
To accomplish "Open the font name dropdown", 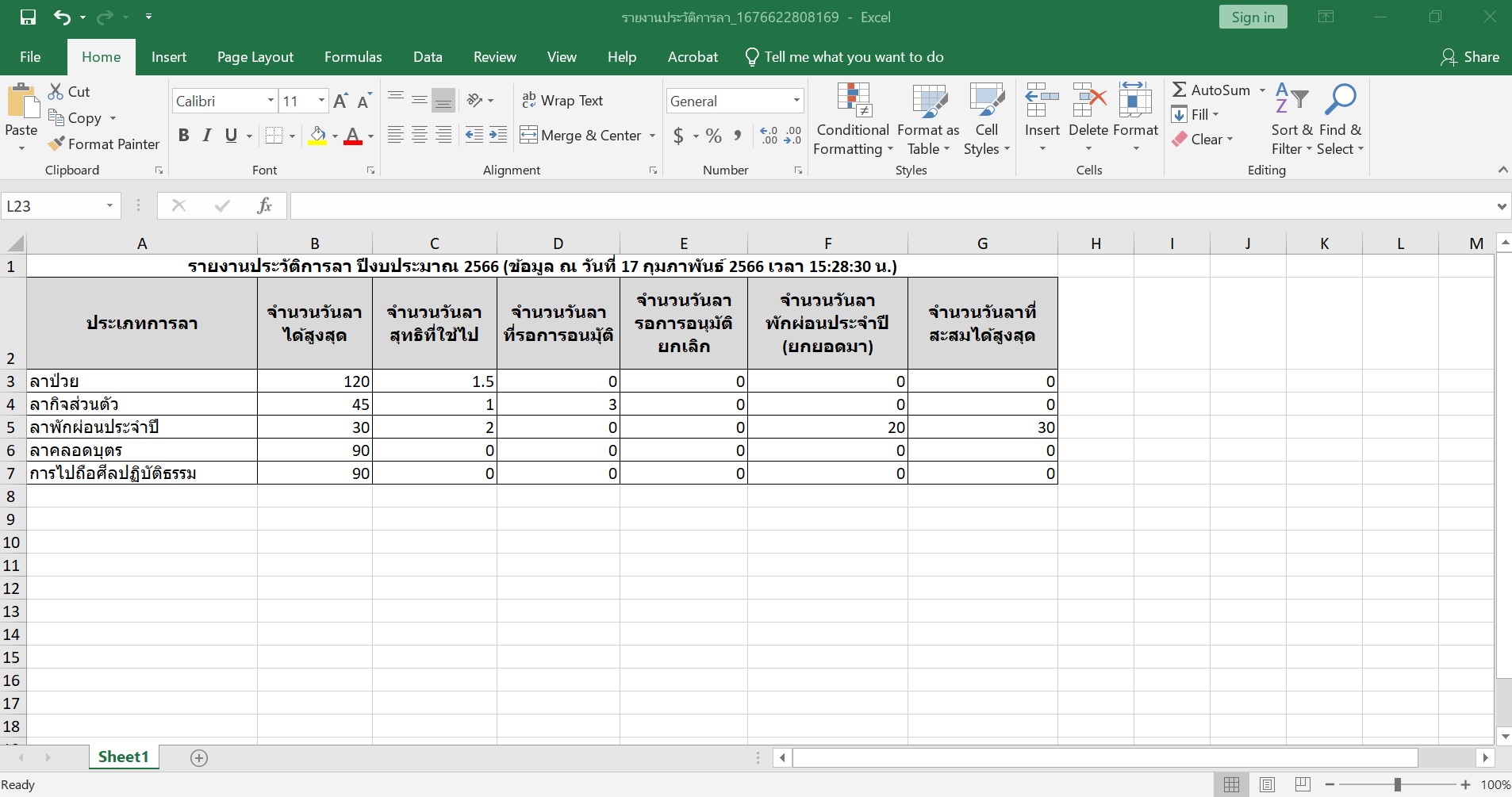I will 271,101.
